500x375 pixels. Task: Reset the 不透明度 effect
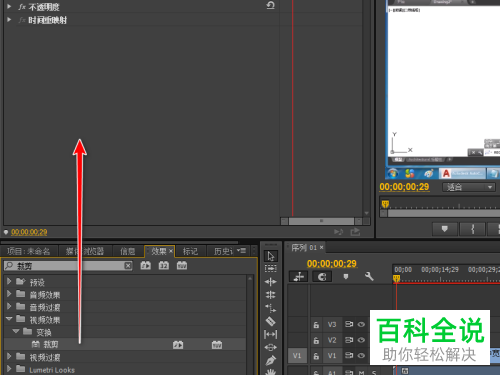(271, 5)
